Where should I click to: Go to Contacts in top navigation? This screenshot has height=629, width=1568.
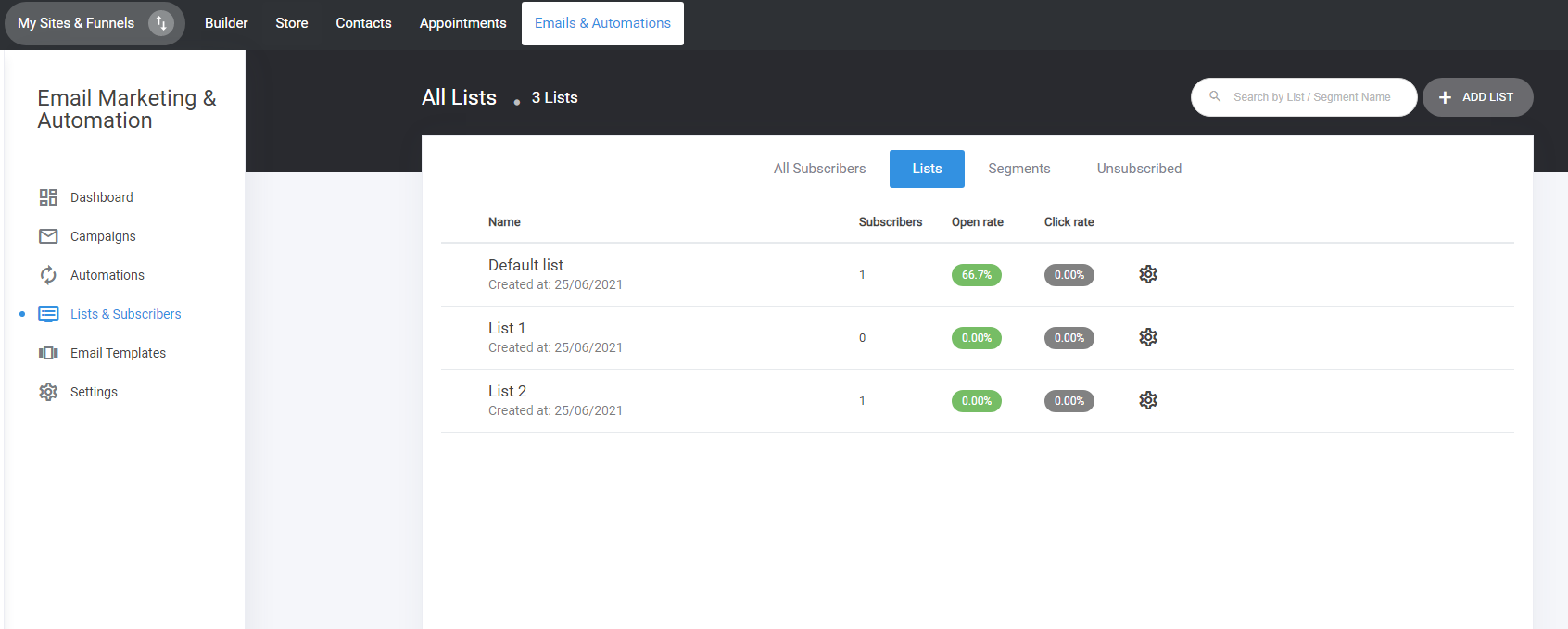point(363,23)
